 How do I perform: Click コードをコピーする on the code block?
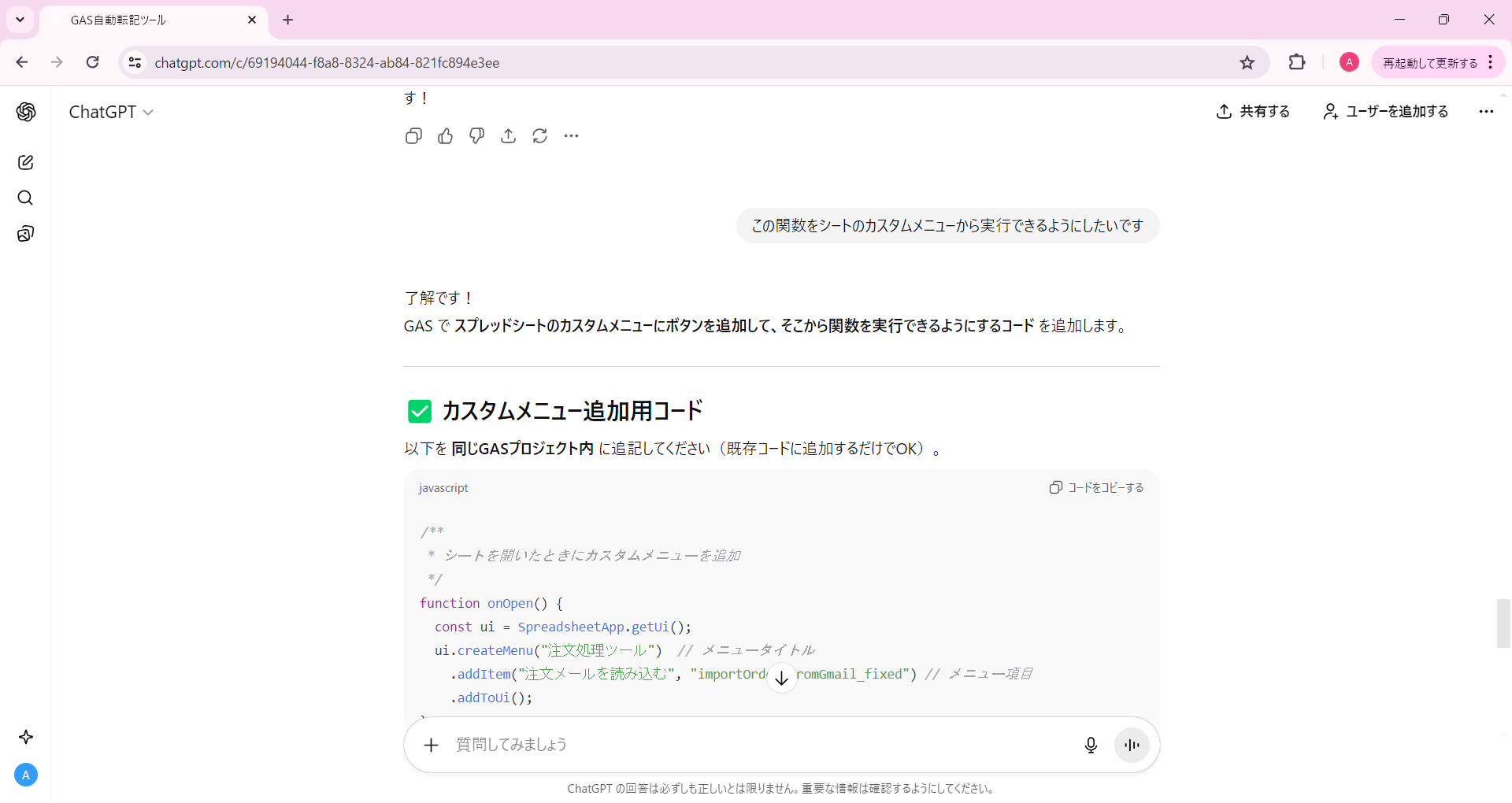(x=1096, y=487)
